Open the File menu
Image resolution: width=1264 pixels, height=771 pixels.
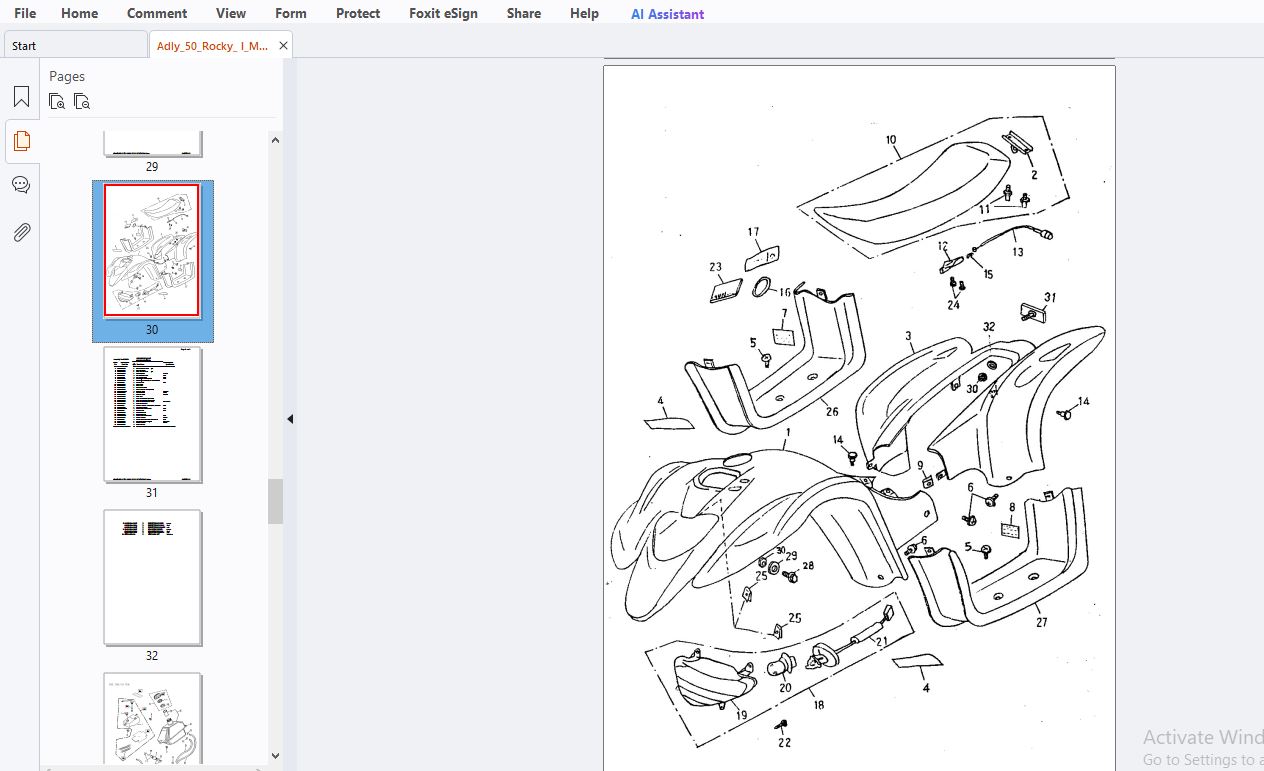pyautogui.click(x=25, y=13)
